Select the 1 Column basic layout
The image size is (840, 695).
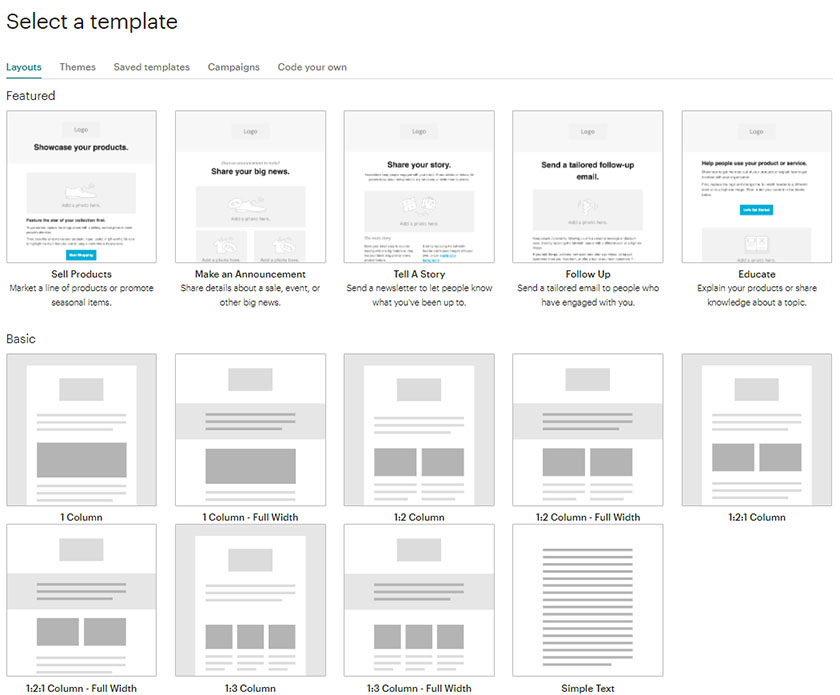[81, 430]
